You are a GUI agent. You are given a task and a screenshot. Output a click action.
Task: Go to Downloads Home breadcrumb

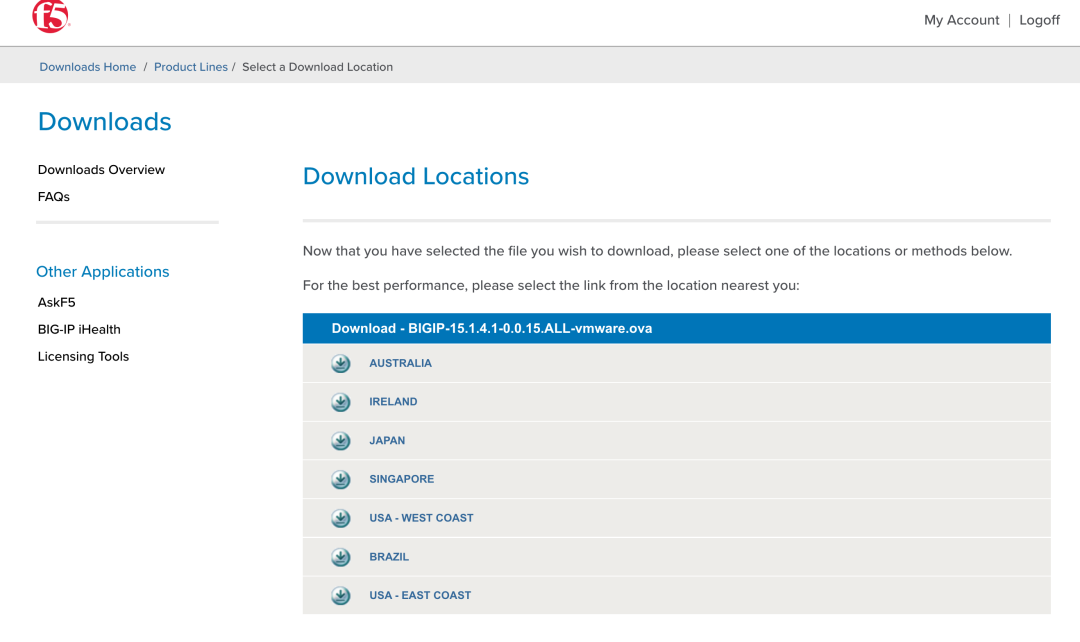[87, 67]
